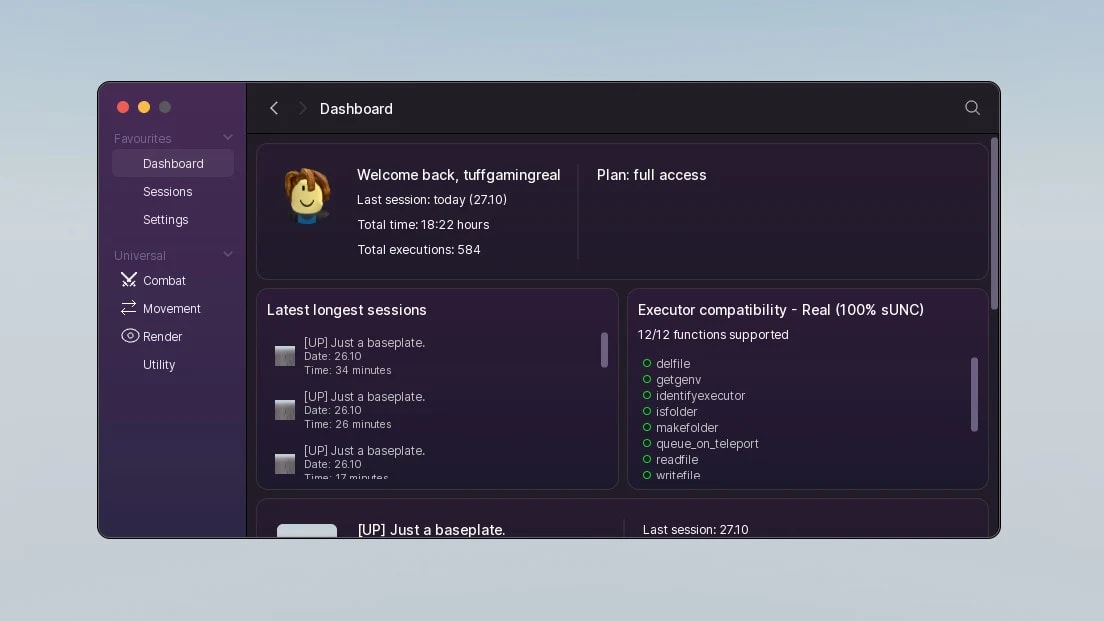The image size is (1104, 621).
Task: Go back with the left arrow
Action: click(x=274, y=108)
